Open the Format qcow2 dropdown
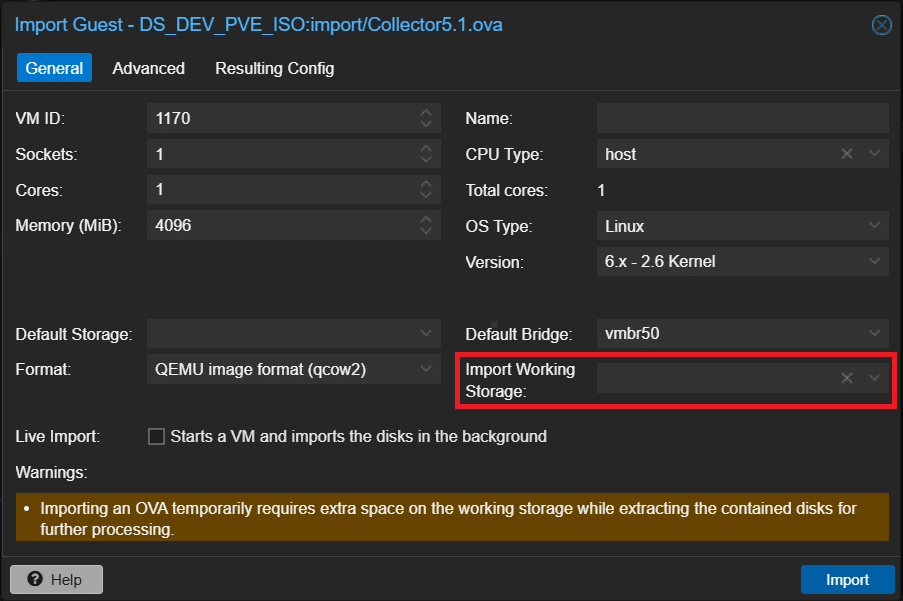This screenshot has width=903, height=601. pos(426,369)
